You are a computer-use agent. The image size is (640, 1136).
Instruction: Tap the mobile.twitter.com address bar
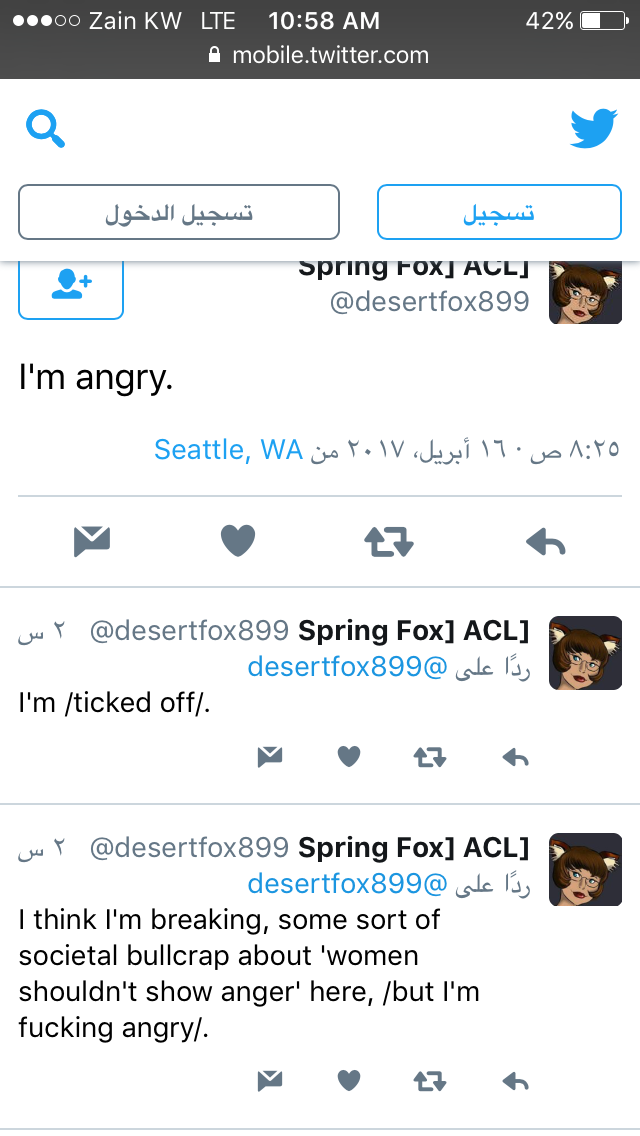(x=320, y=55)
